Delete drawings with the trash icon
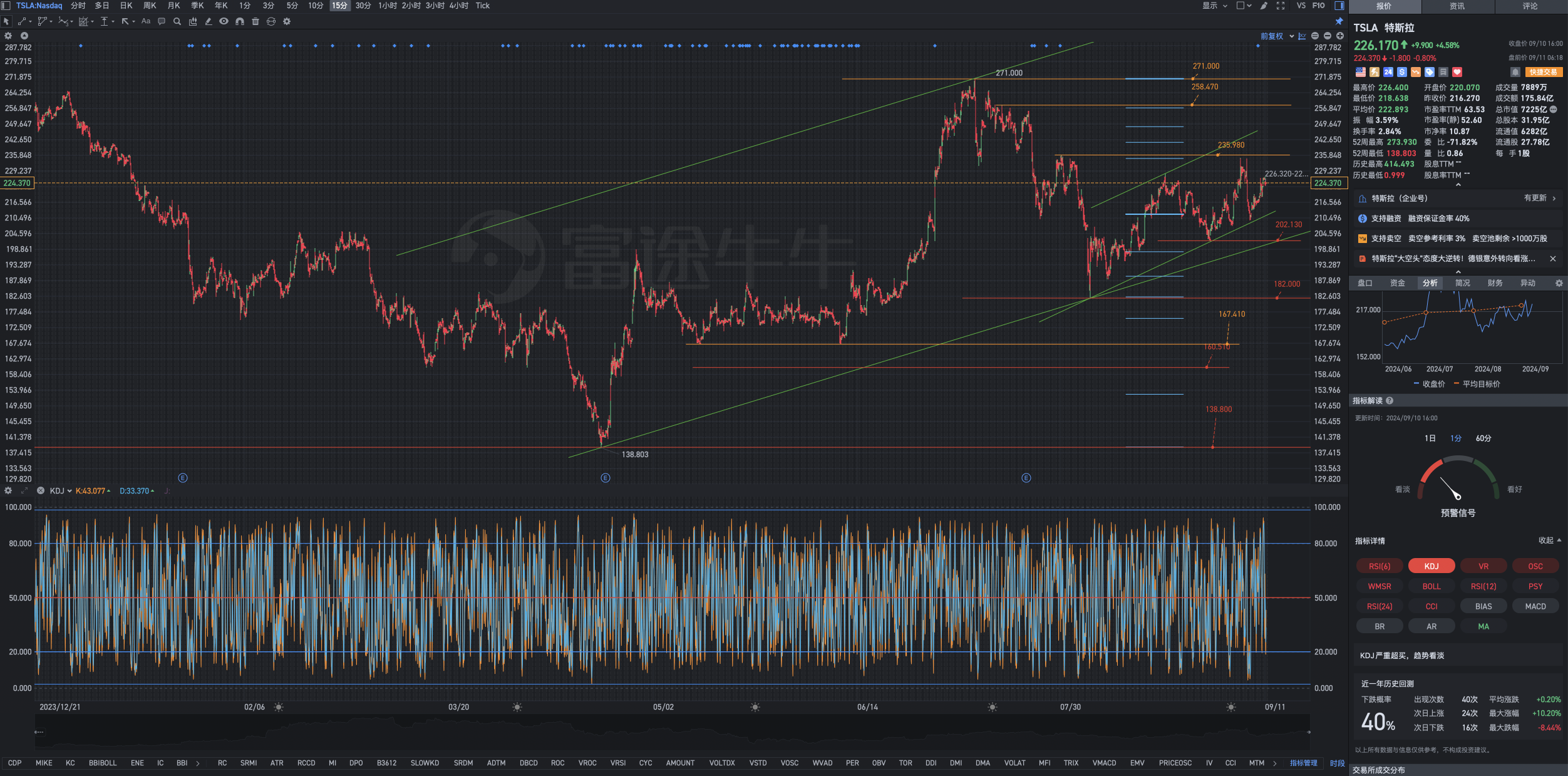1568x776 pixels. (x=255, y=21)
